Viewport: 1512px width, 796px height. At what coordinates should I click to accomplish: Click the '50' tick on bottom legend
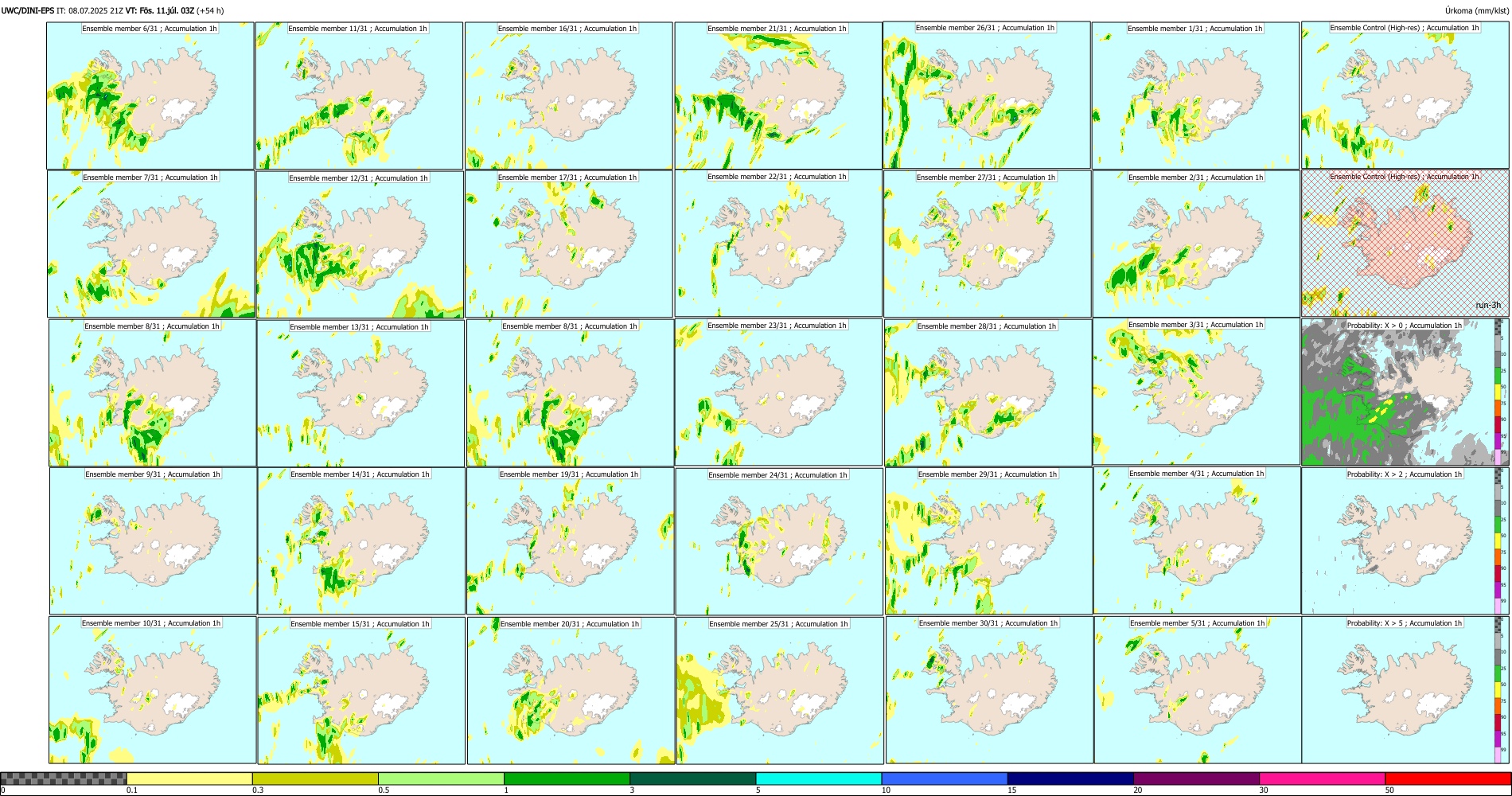click(1389, 790)
